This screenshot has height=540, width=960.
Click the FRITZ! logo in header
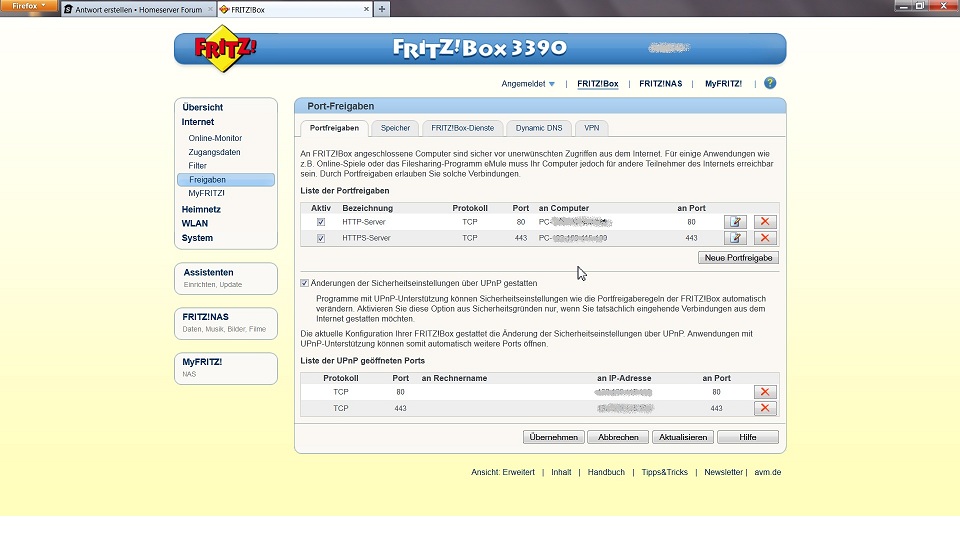tap(225, 50)
